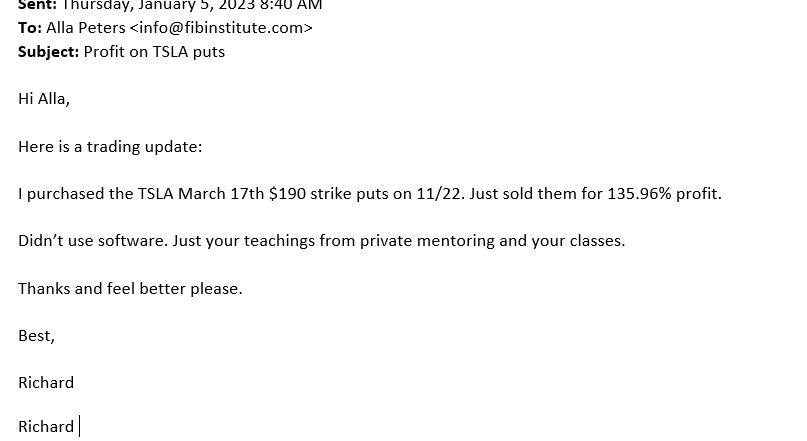This screenshot has width=807, height=441.
Task: Click the sent date 'January 5, 2023'
Action: coord(196,5)
